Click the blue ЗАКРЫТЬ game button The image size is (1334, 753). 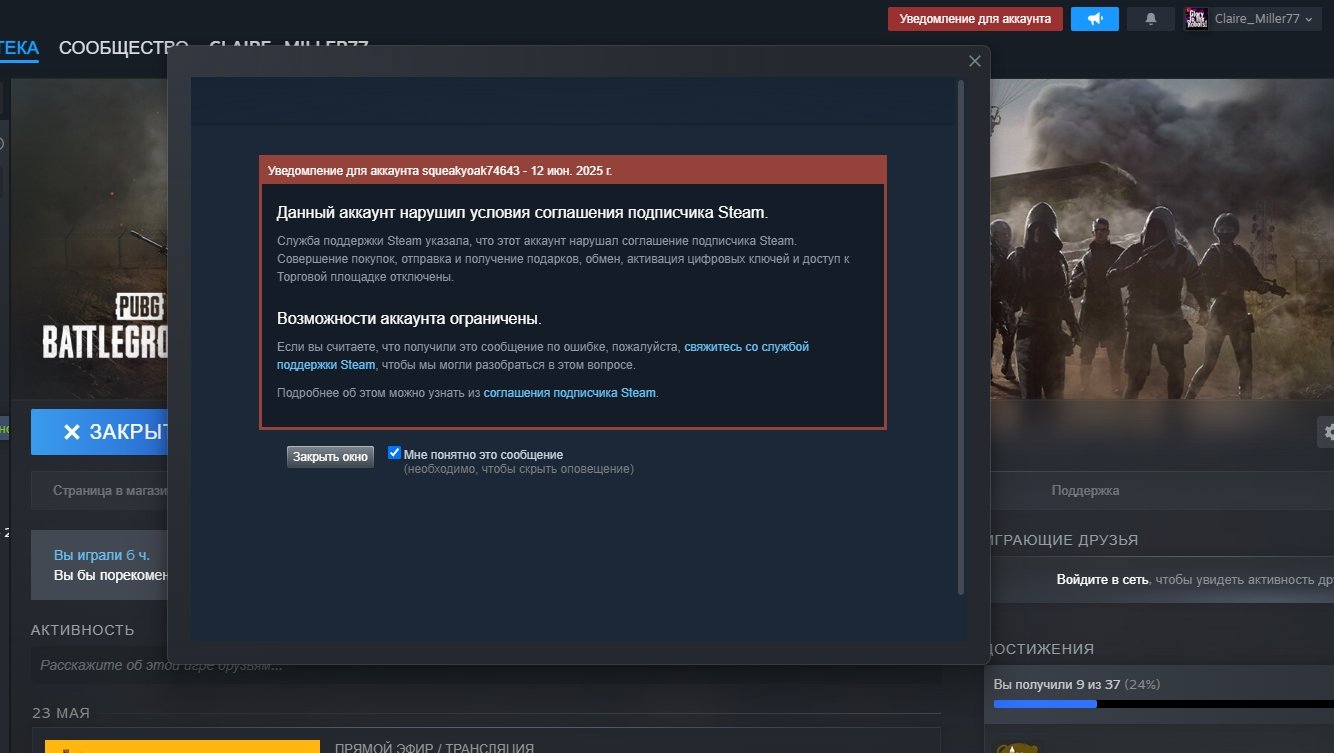[x=100, y=432]
